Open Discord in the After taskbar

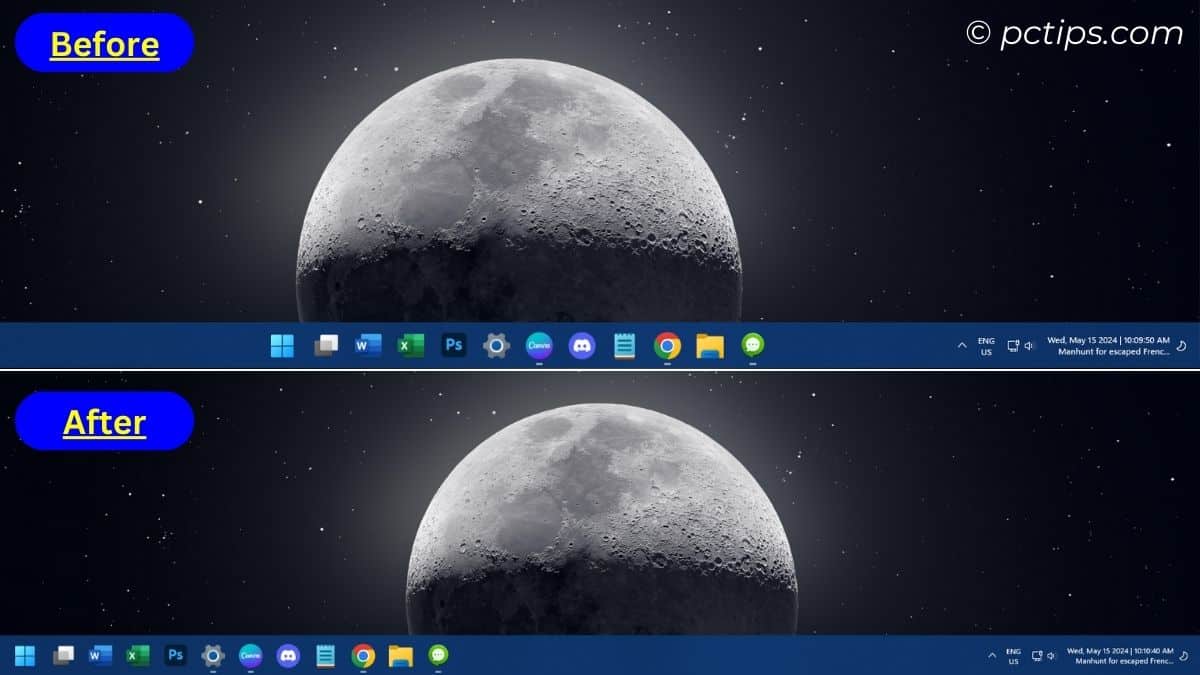(x=288, y=656)
